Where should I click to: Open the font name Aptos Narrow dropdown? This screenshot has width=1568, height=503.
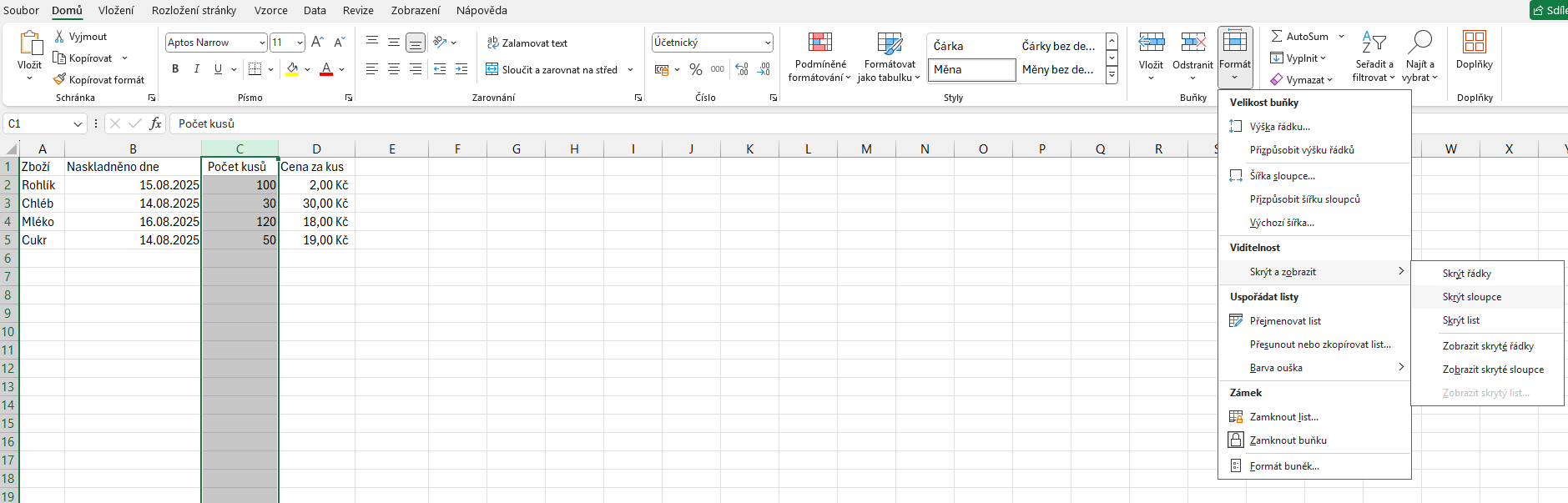pyautogui.click(x=262, y=43)
